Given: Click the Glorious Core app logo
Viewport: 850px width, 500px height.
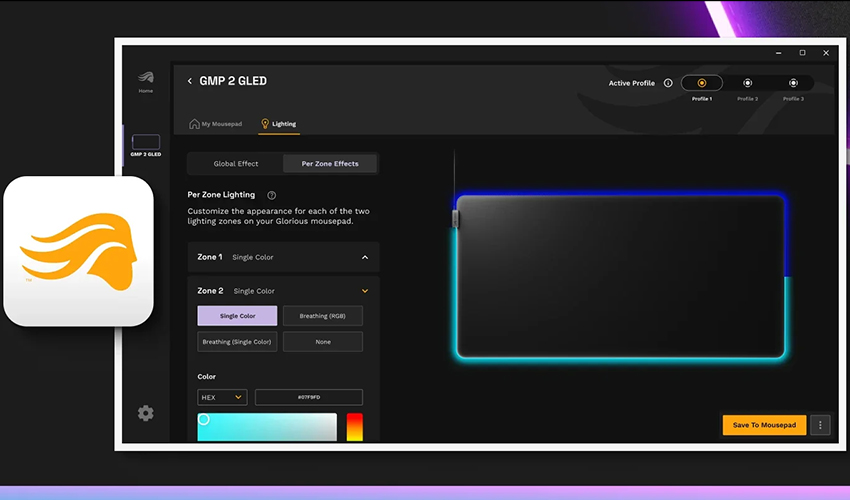Looking at the screenshot, I should (79, 251).
